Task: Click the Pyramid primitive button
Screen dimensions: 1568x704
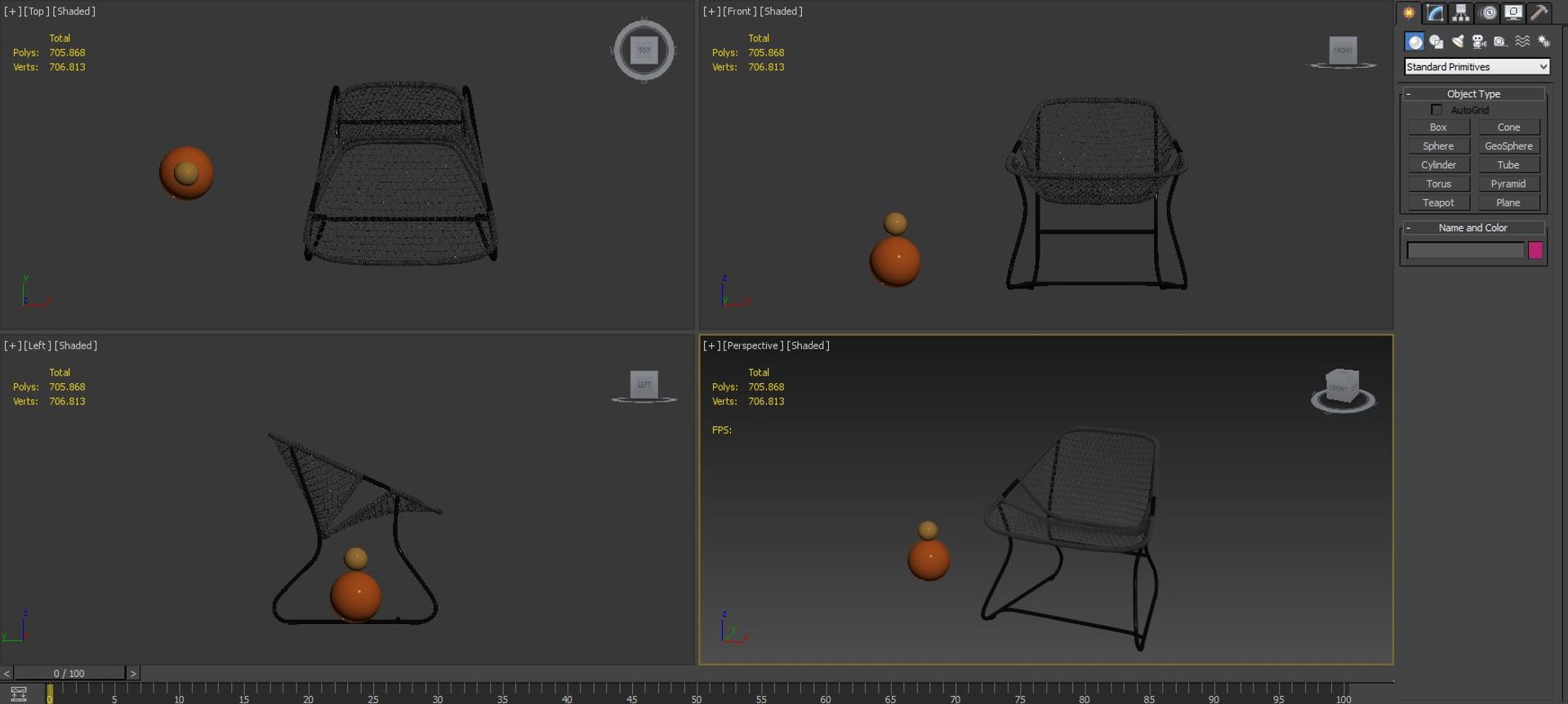Action: [x=1508, y=184]
